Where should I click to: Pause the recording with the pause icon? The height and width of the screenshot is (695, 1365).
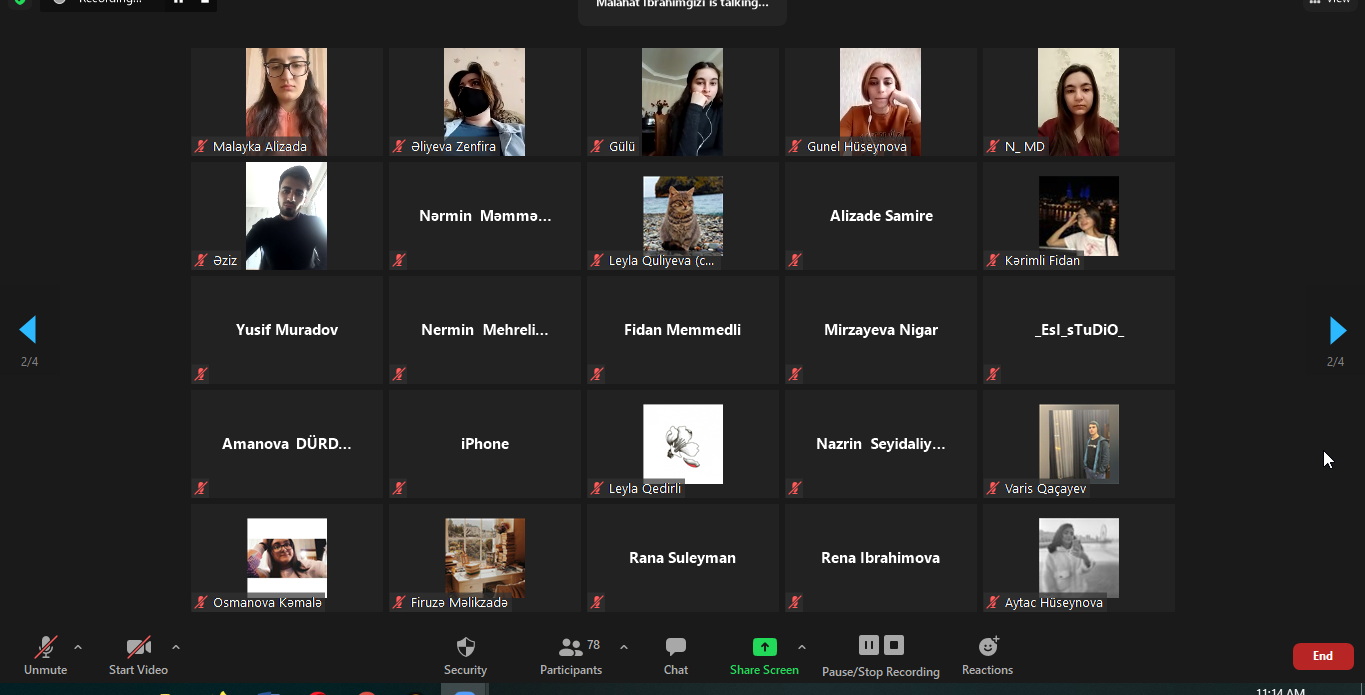coord(868,645)
